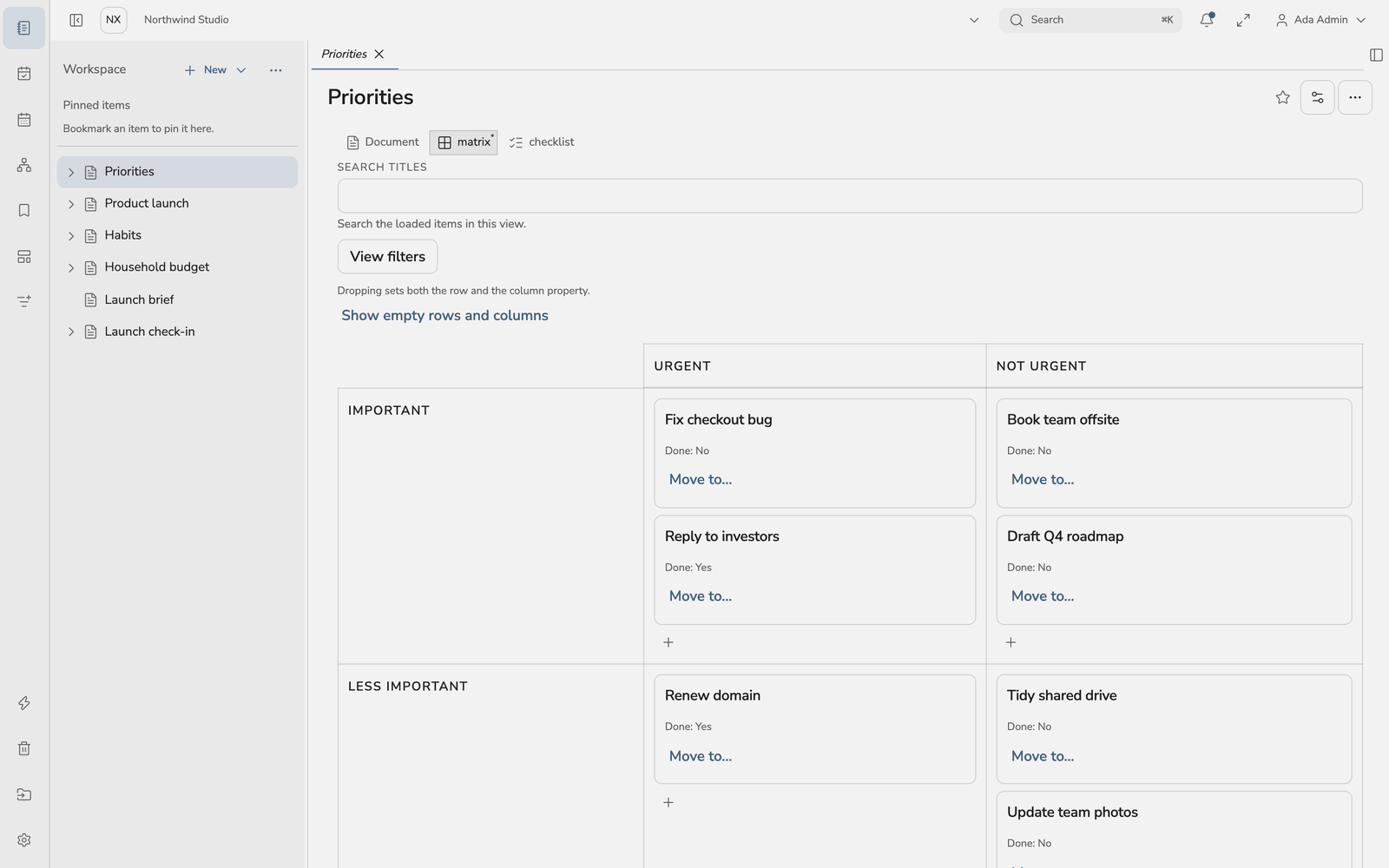Image resolution: width=1389 pixels, height=868 pixels.
Task: Expand the Launch check-in tree item
Action: tap(71, 332)
